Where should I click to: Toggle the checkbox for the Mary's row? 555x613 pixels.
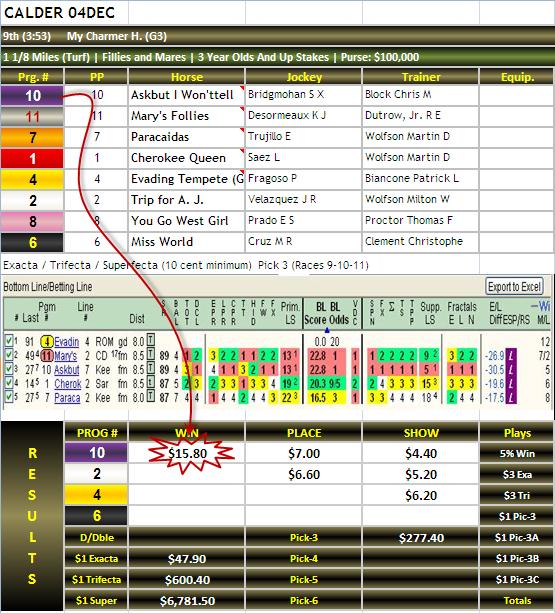click(x=9, y=355)
